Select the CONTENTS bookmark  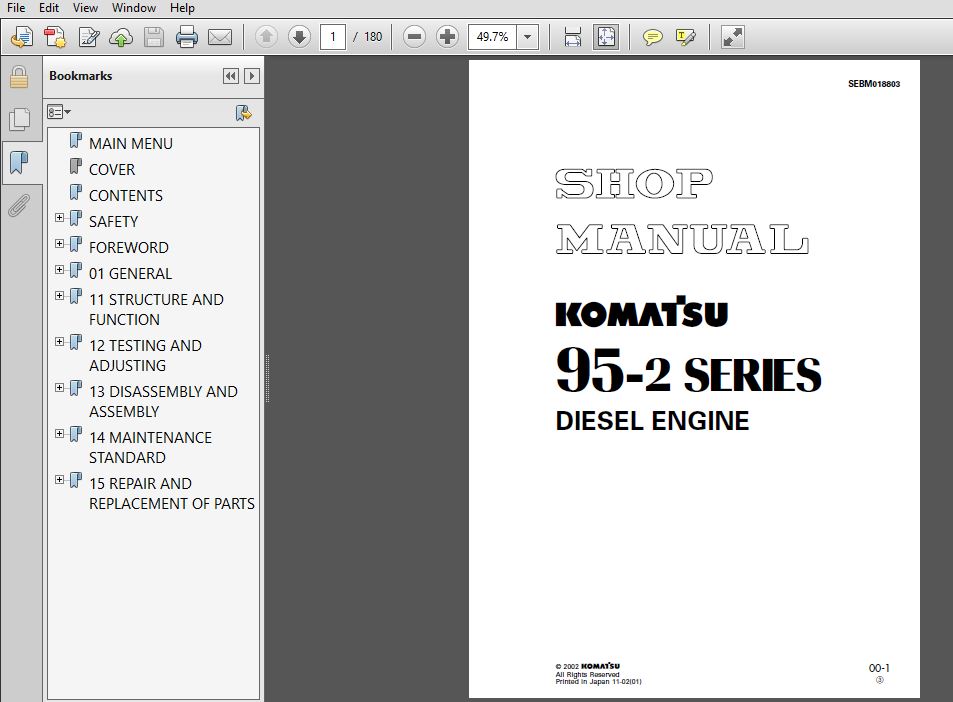[126, 196]
